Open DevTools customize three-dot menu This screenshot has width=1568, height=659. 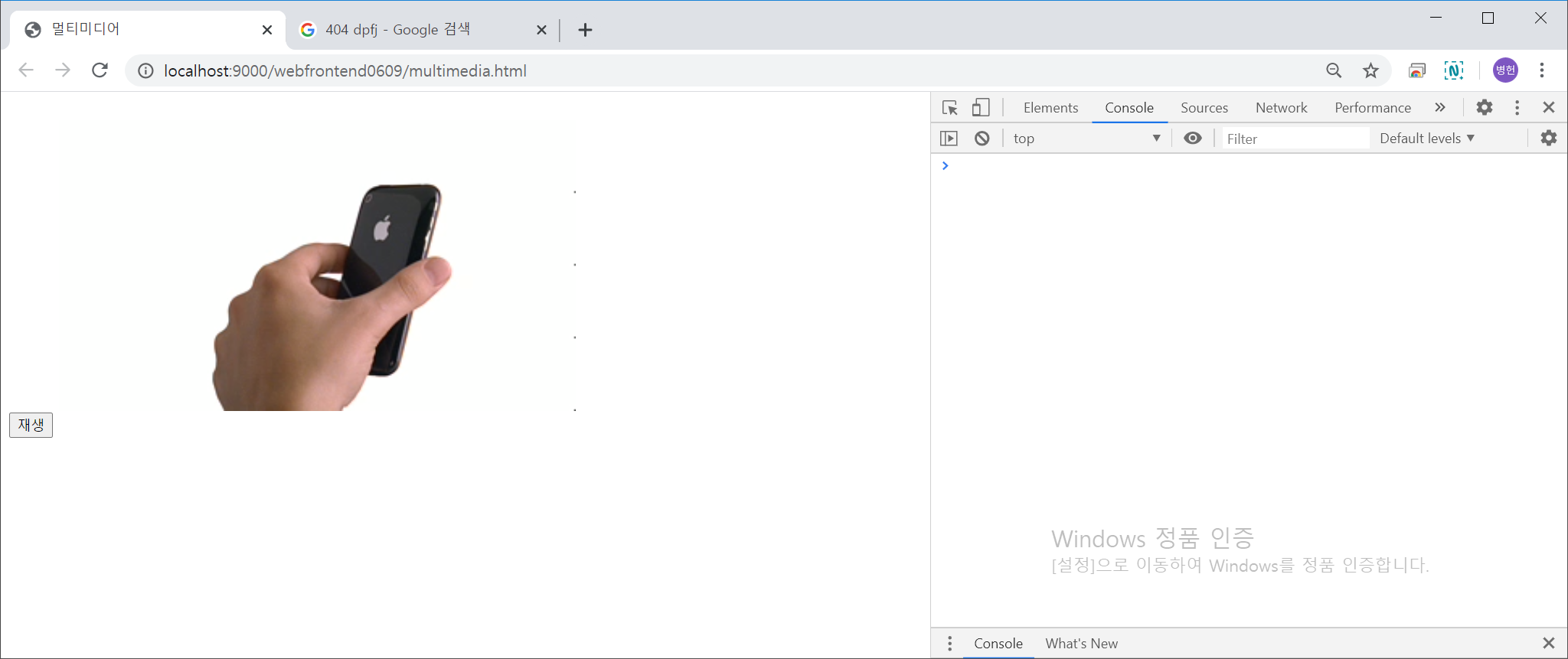[x=1517, y=107]
